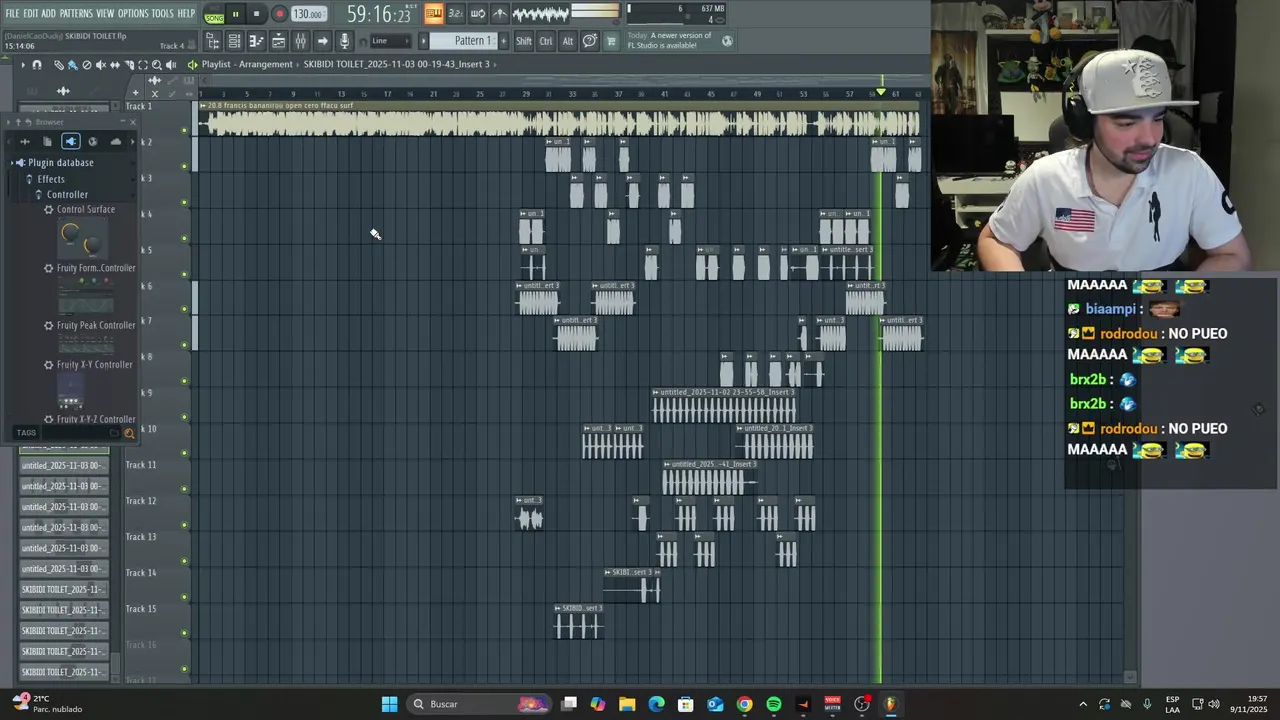Toggle mute for Track 14
The image size is (1280, 720).
(184, 597)
